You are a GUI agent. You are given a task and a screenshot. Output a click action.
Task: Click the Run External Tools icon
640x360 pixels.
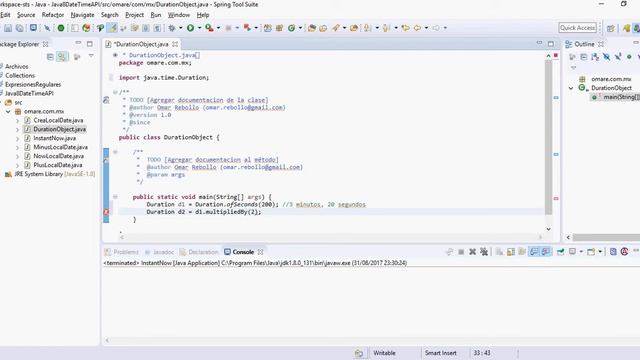point(209,28)
